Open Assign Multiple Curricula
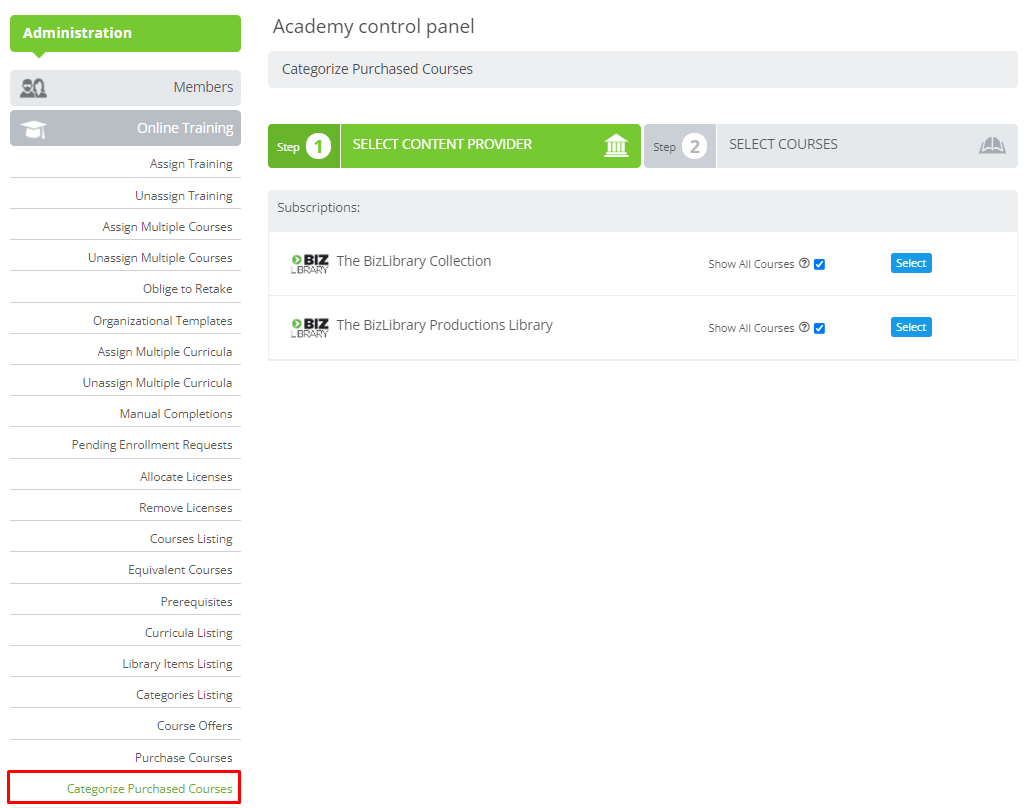 pos(164,352)
